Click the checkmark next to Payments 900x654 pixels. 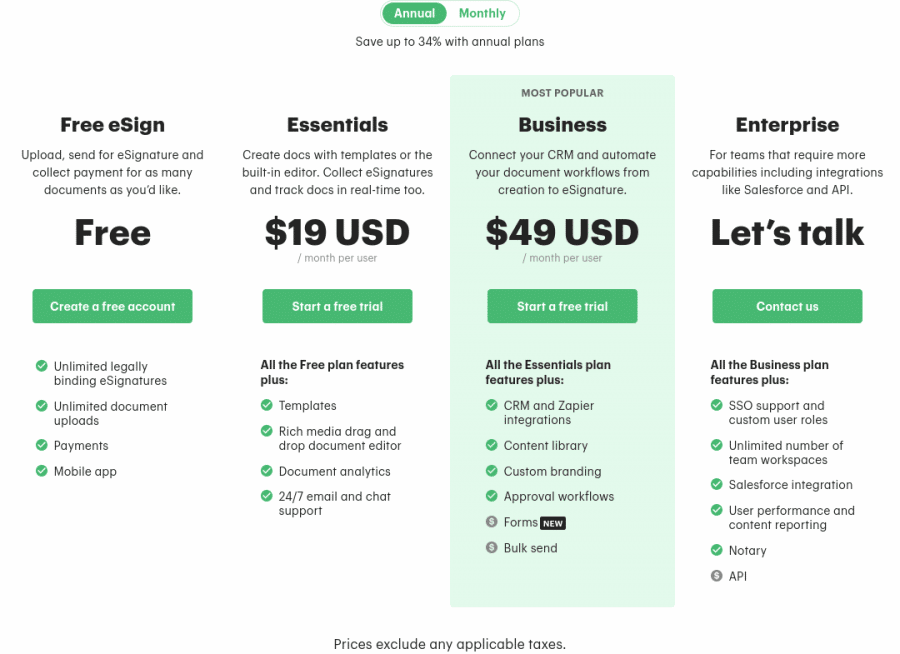coord(41,445)
